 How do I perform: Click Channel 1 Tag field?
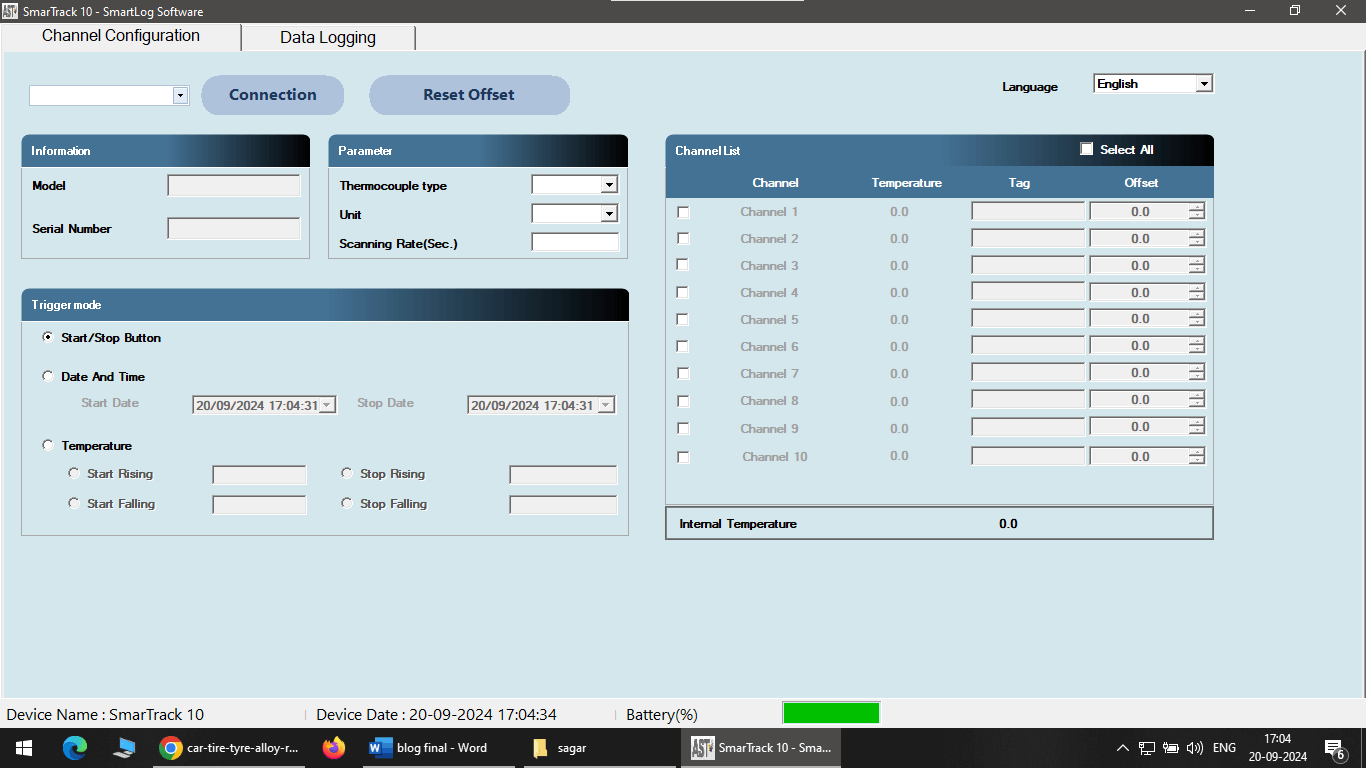tap(1028, 211)
